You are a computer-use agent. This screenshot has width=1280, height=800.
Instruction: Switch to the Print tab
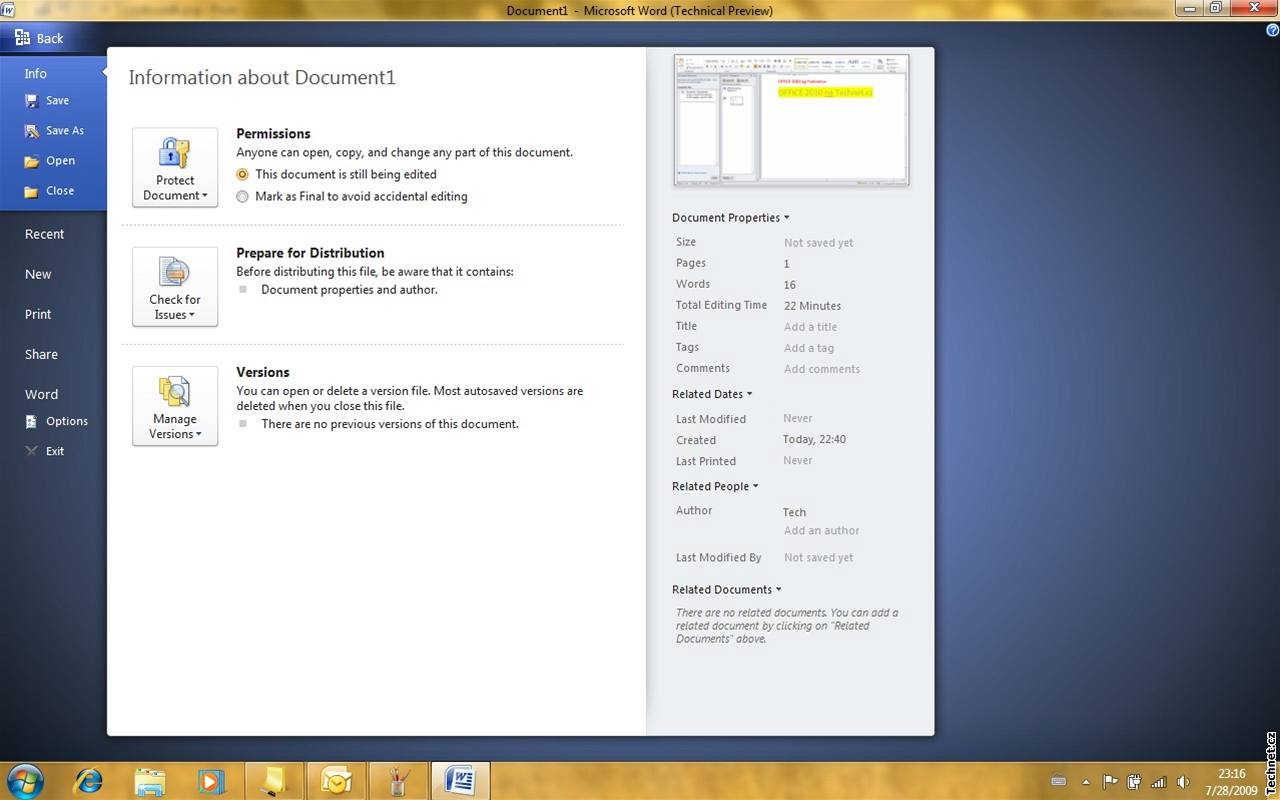(x=38, y=314)
